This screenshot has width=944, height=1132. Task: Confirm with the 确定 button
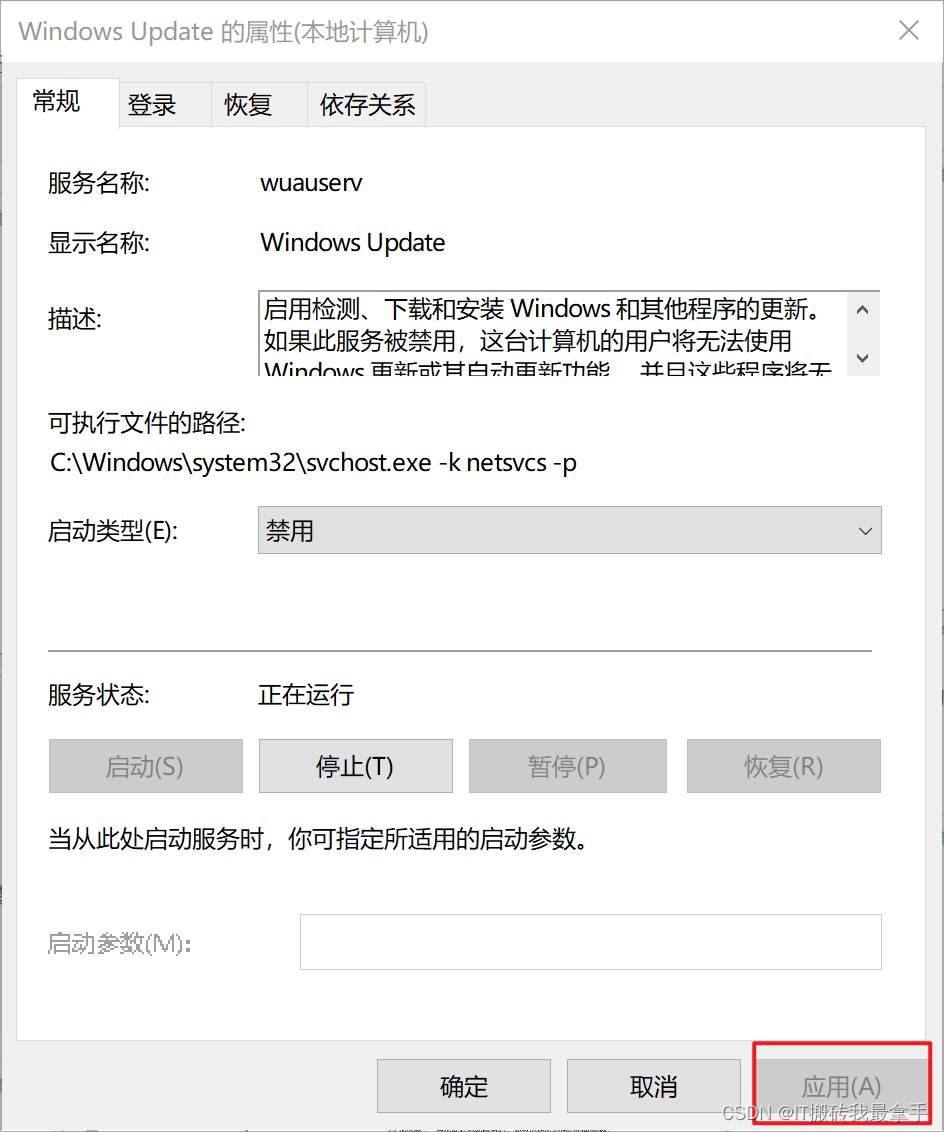pos(463,1086)
